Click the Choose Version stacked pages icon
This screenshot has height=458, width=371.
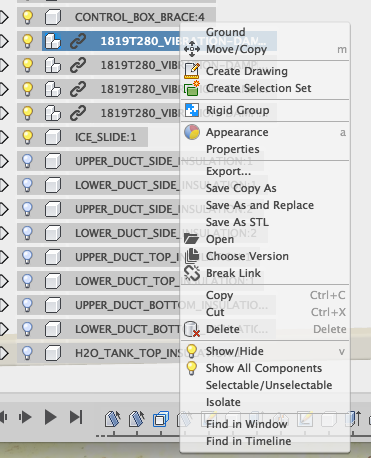coord(192,256)
